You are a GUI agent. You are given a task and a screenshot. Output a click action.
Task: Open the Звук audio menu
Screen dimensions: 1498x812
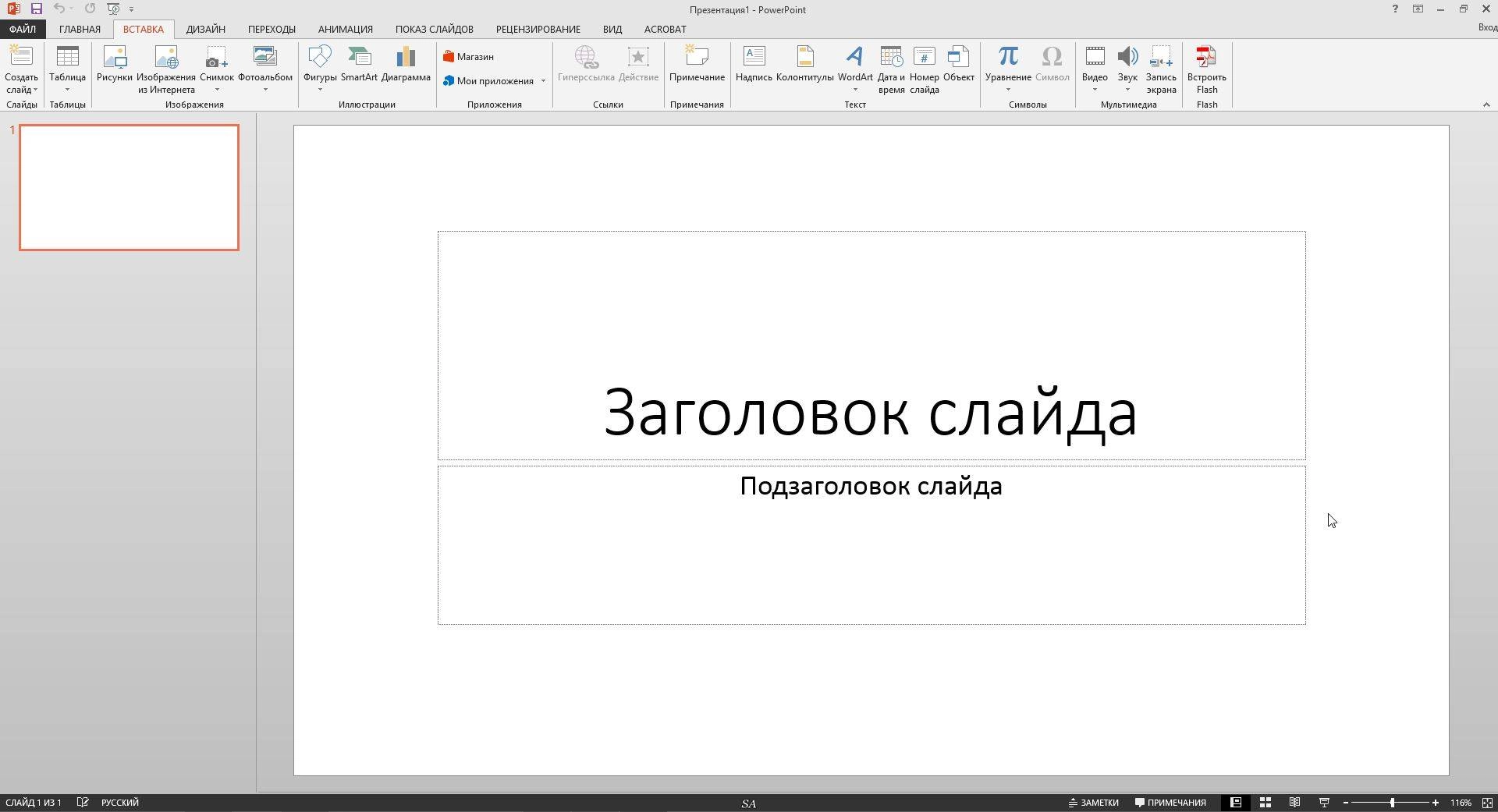click(x=1127, y=69)
